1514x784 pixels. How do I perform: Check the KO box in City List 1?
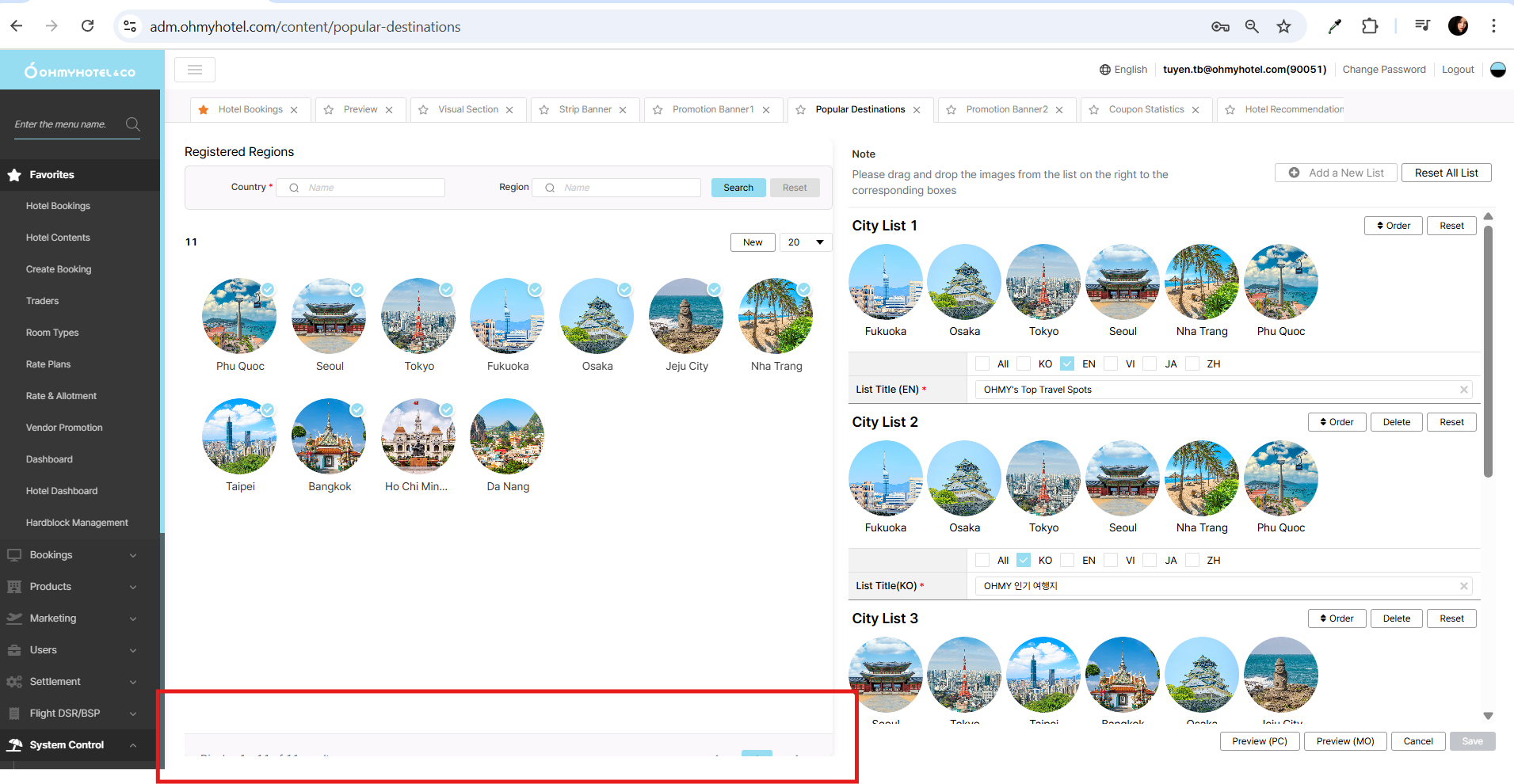1024,363
